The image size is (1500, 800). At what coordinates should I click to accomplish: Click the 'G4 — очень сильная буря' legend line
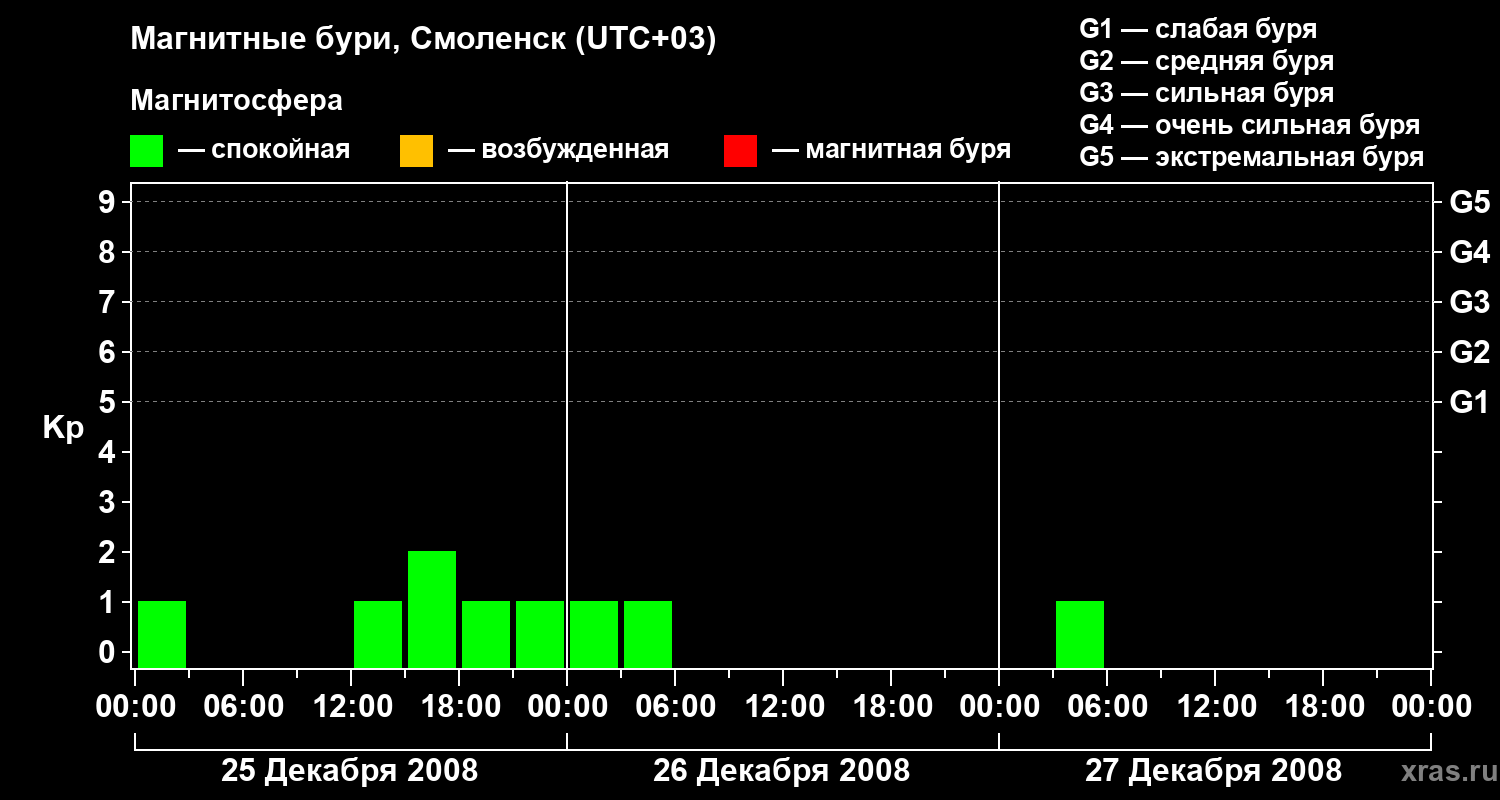[x=1250, y=125]
